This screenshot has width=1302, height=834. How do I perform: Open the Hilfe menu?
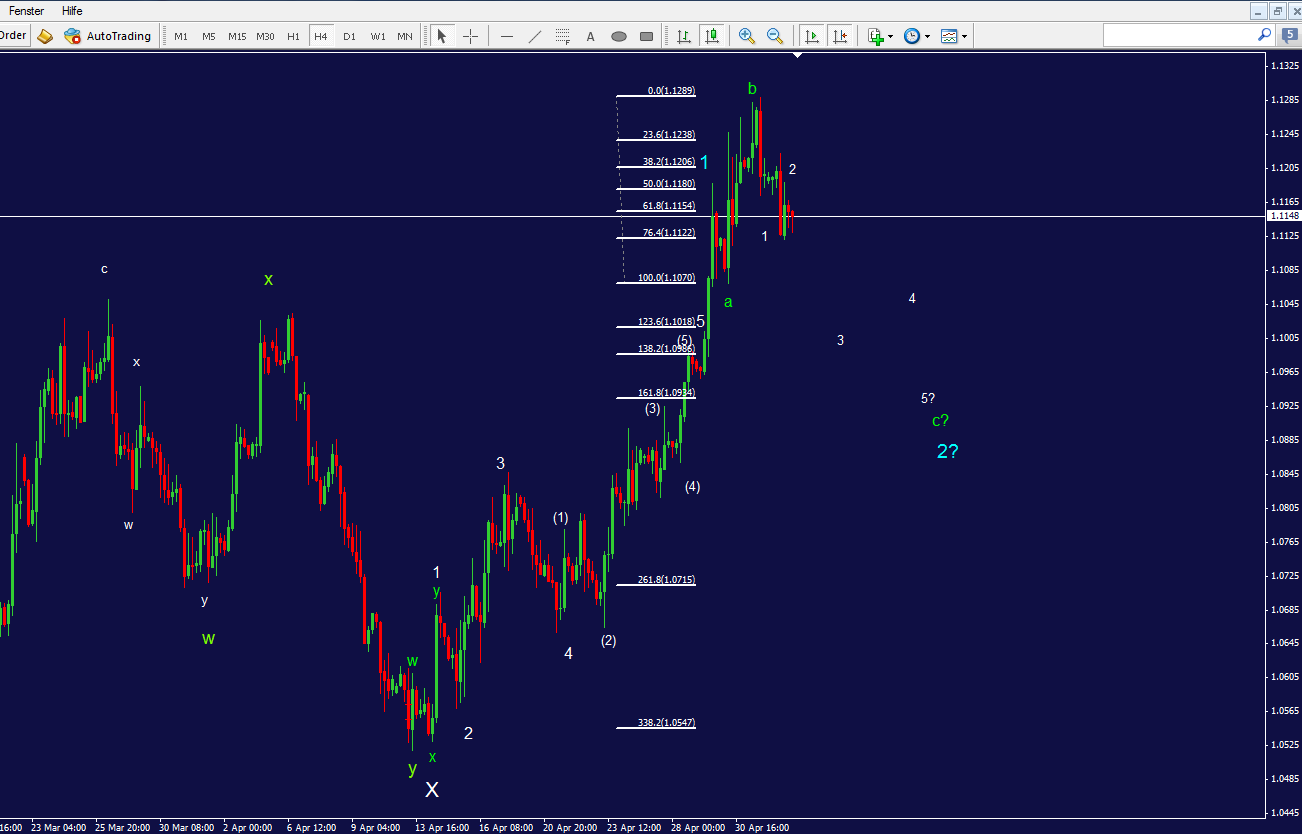click(71, 11)
